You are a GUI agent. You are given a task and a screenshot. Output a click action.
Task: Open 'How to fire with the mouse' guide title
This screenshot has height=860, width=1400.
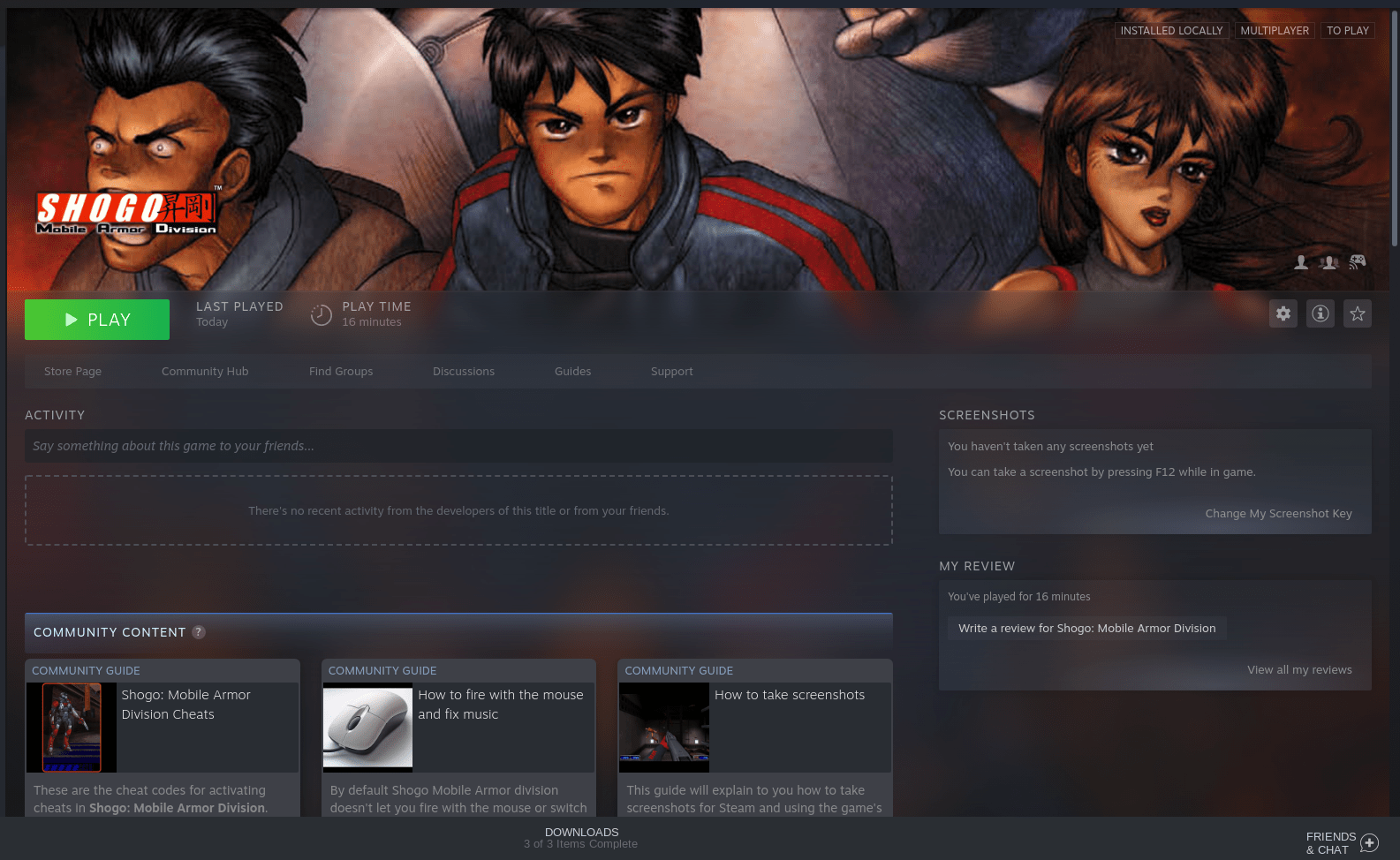pyautogui.click(x=501, y=705)
